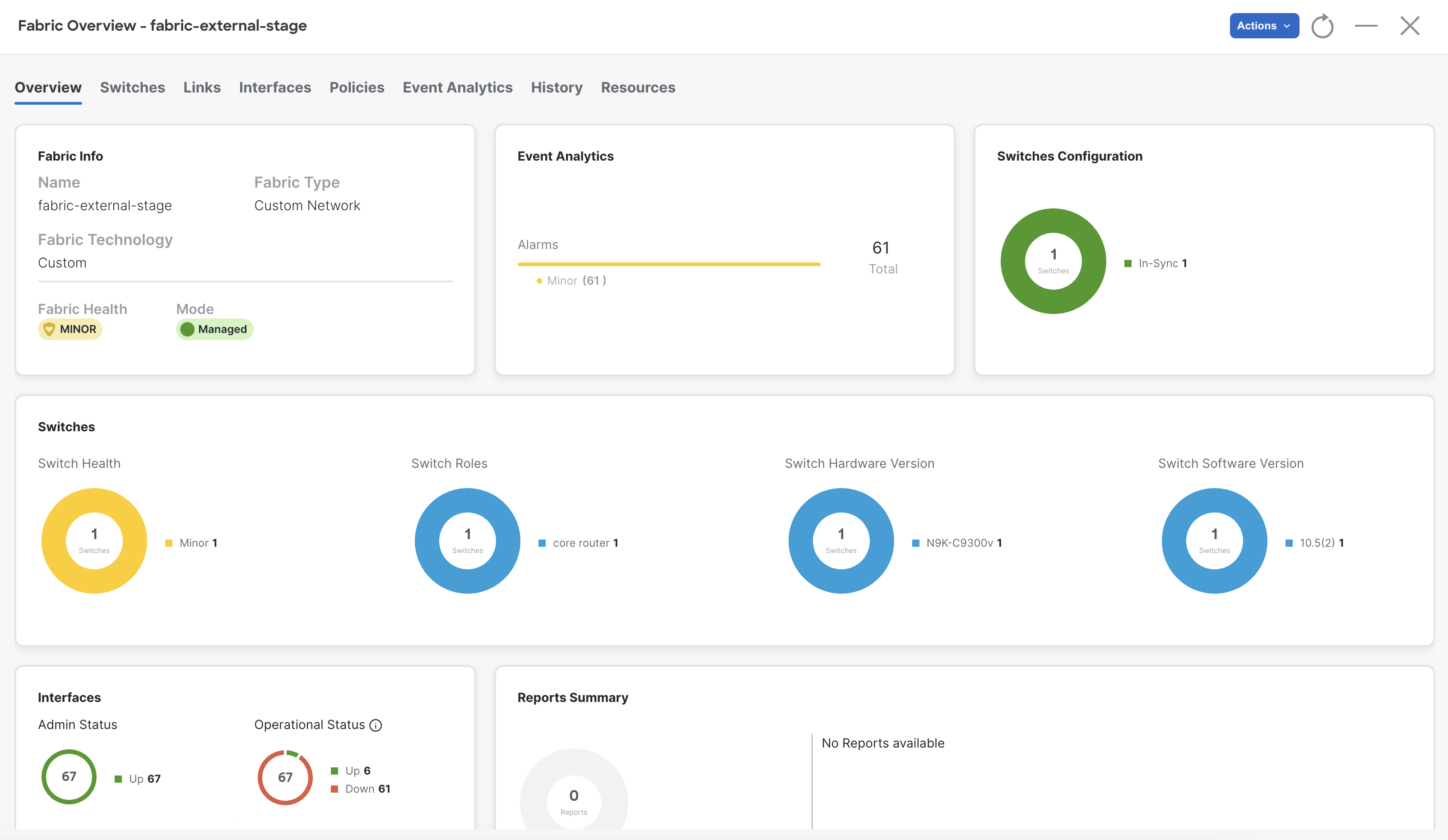The width and height of the screenshot is (1448, 840).
Task: Click the yellow Alarms progress bar
Action: click(x=669, y=264)
